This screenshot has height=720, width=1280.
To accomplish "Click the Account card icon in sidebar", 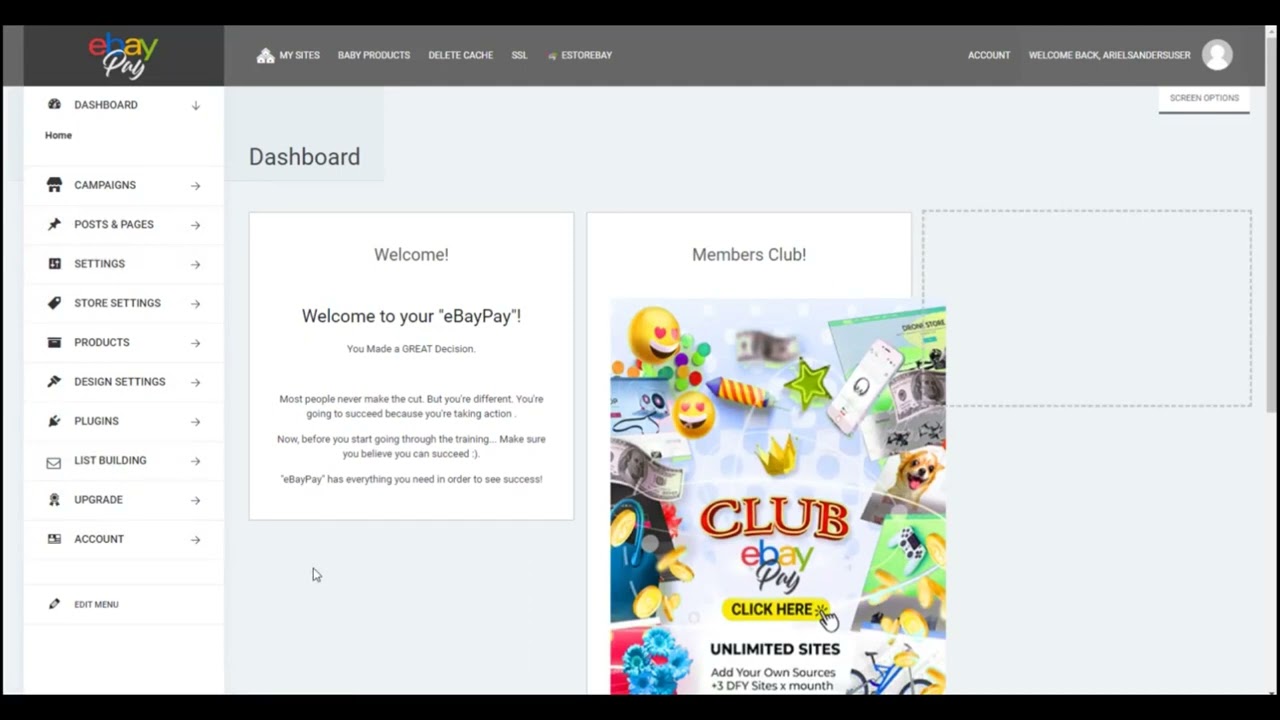I will click(54, 539).
